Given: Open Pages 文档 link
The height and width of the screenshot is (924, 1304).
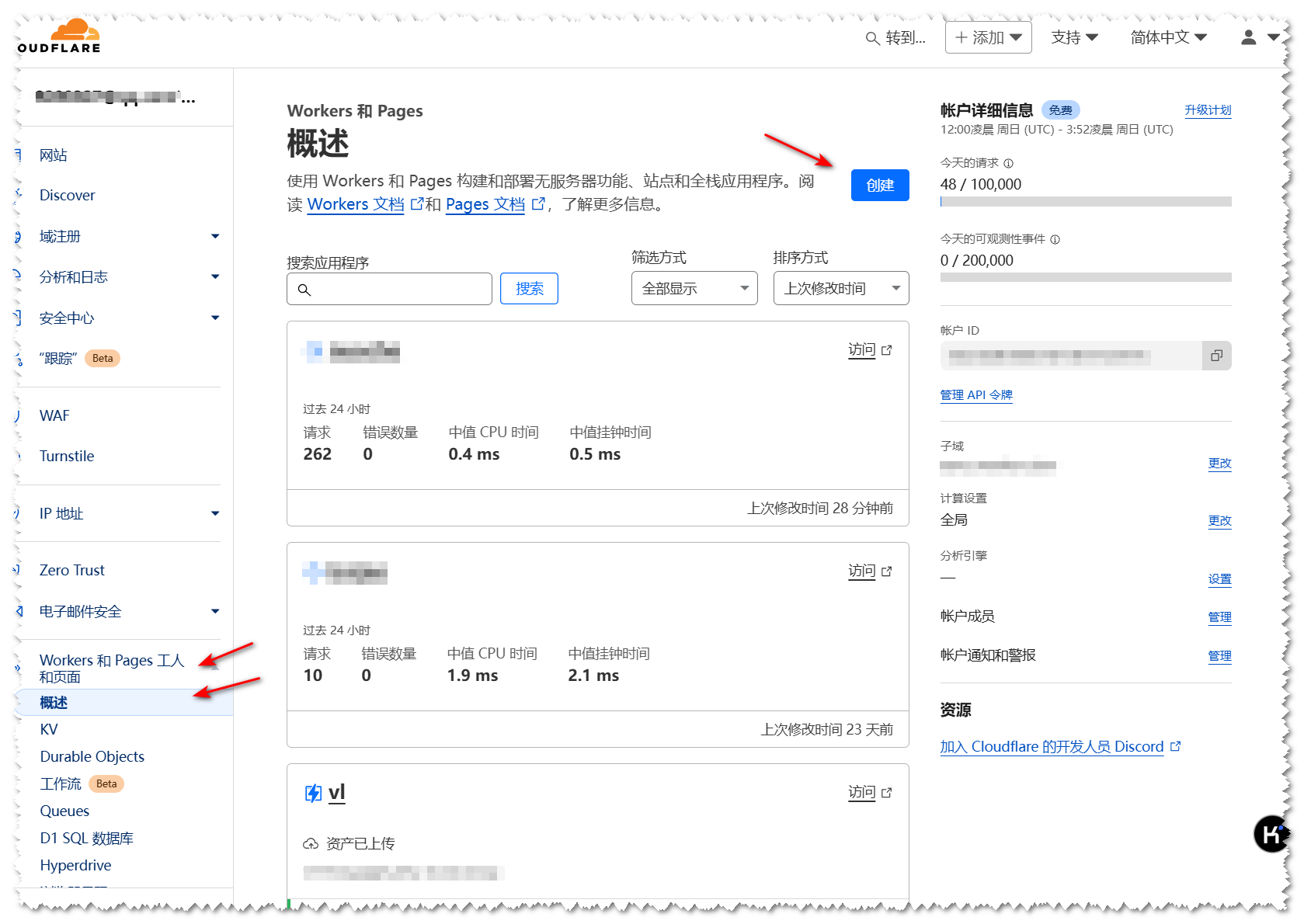Looking at the screenshot, I should [x=485, y=204].
